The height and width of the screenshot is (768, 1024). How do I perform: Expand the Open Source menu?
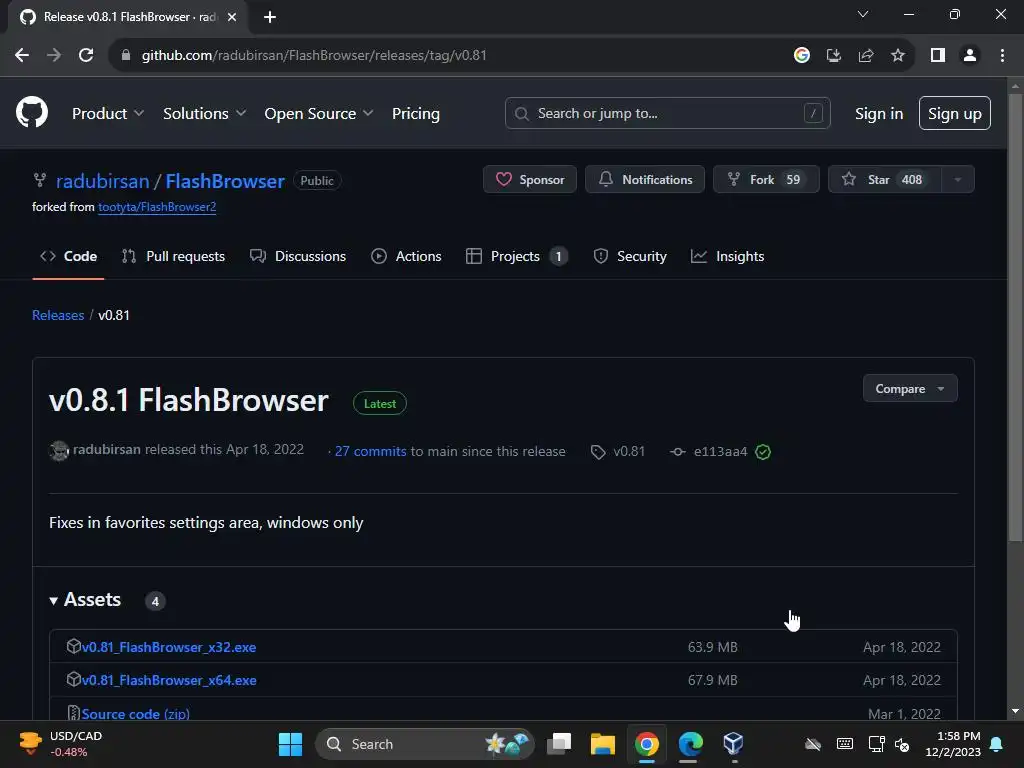pos(319,114)
